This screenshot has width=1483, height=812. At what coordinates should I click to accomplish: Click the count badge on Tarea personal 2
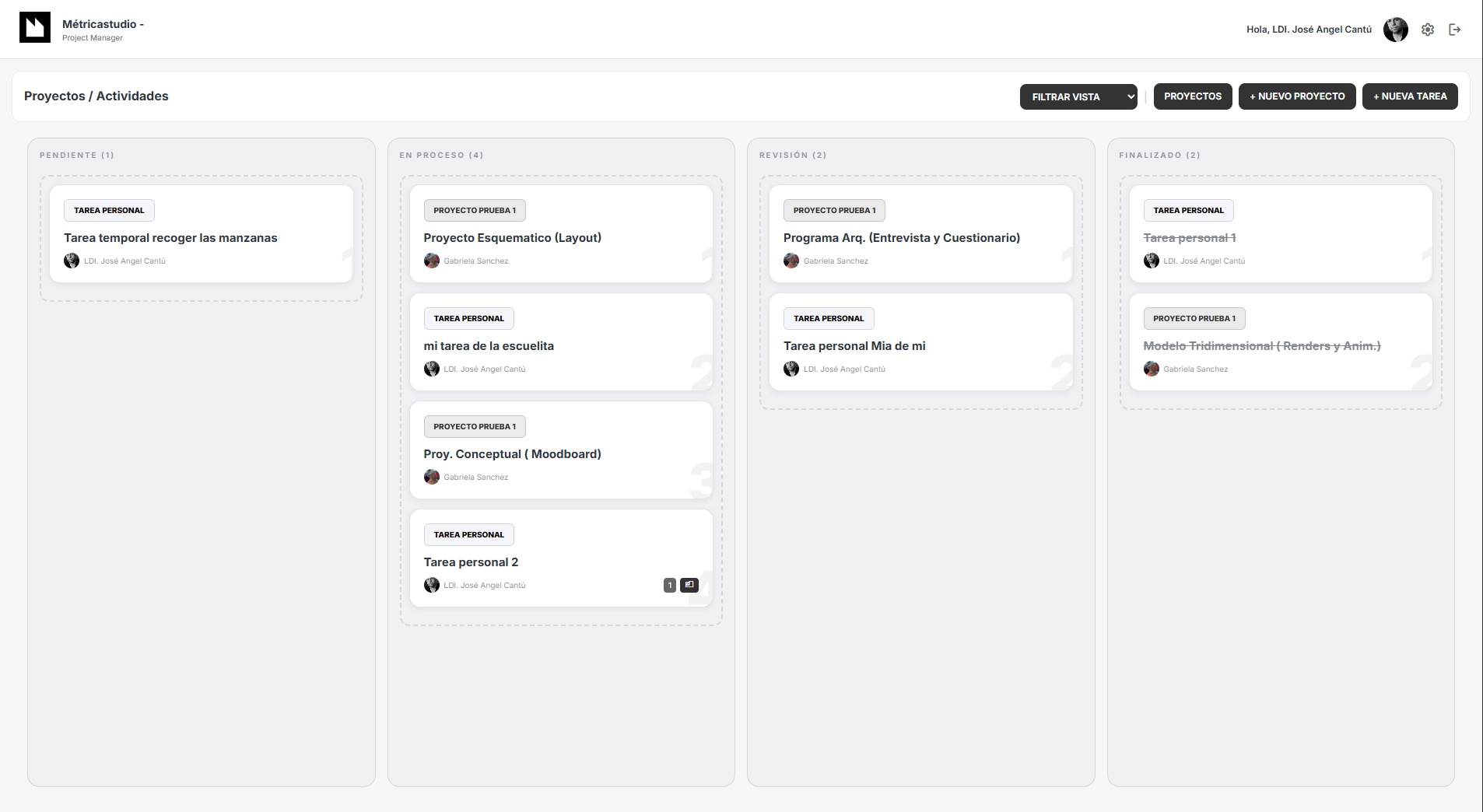click(669, 585)
